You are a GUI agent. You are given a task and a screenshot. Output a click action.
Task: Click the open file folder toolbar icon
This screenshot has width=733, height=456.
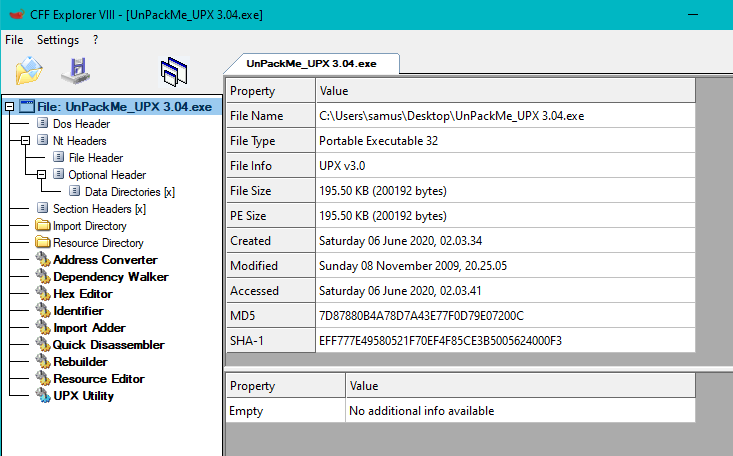click(x=29, y=70)
